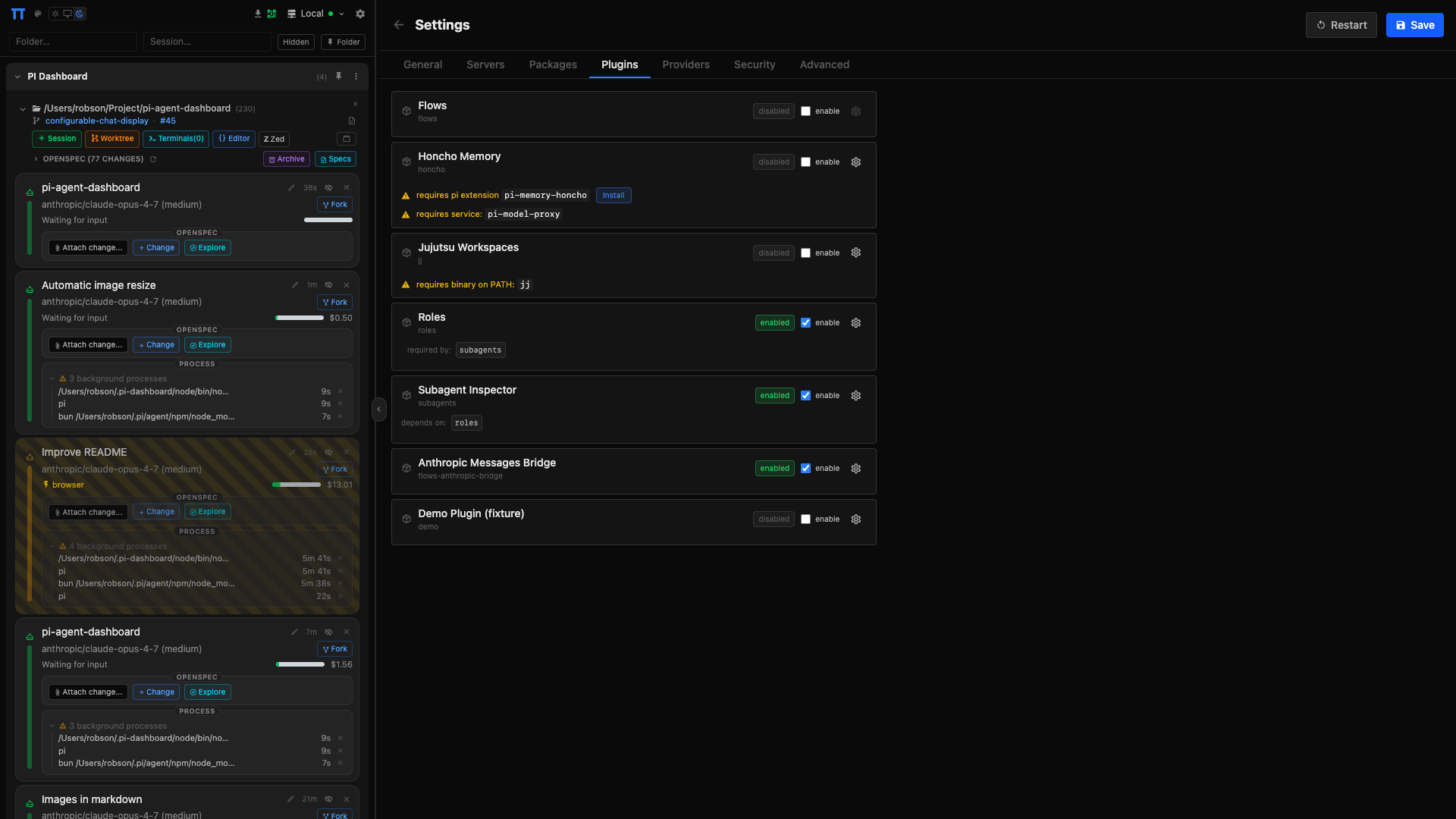The width and height of the screenshot is (1456, 819).
Task: Pin the PI Dashboard group
Action: (x=339, y=77)
